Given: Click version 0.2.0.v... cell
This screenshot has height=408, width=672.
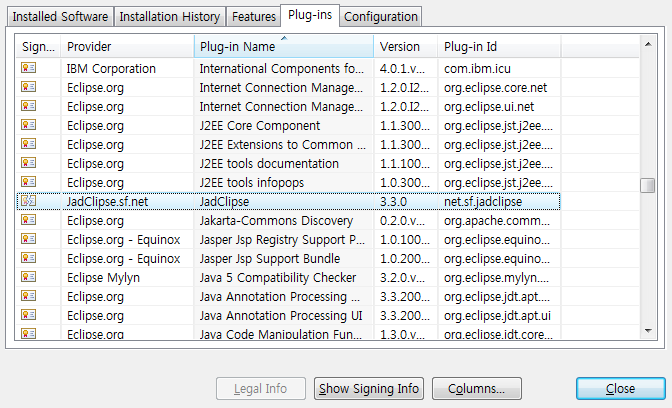Looking at the screenshot, I should (x=402, y=221).
